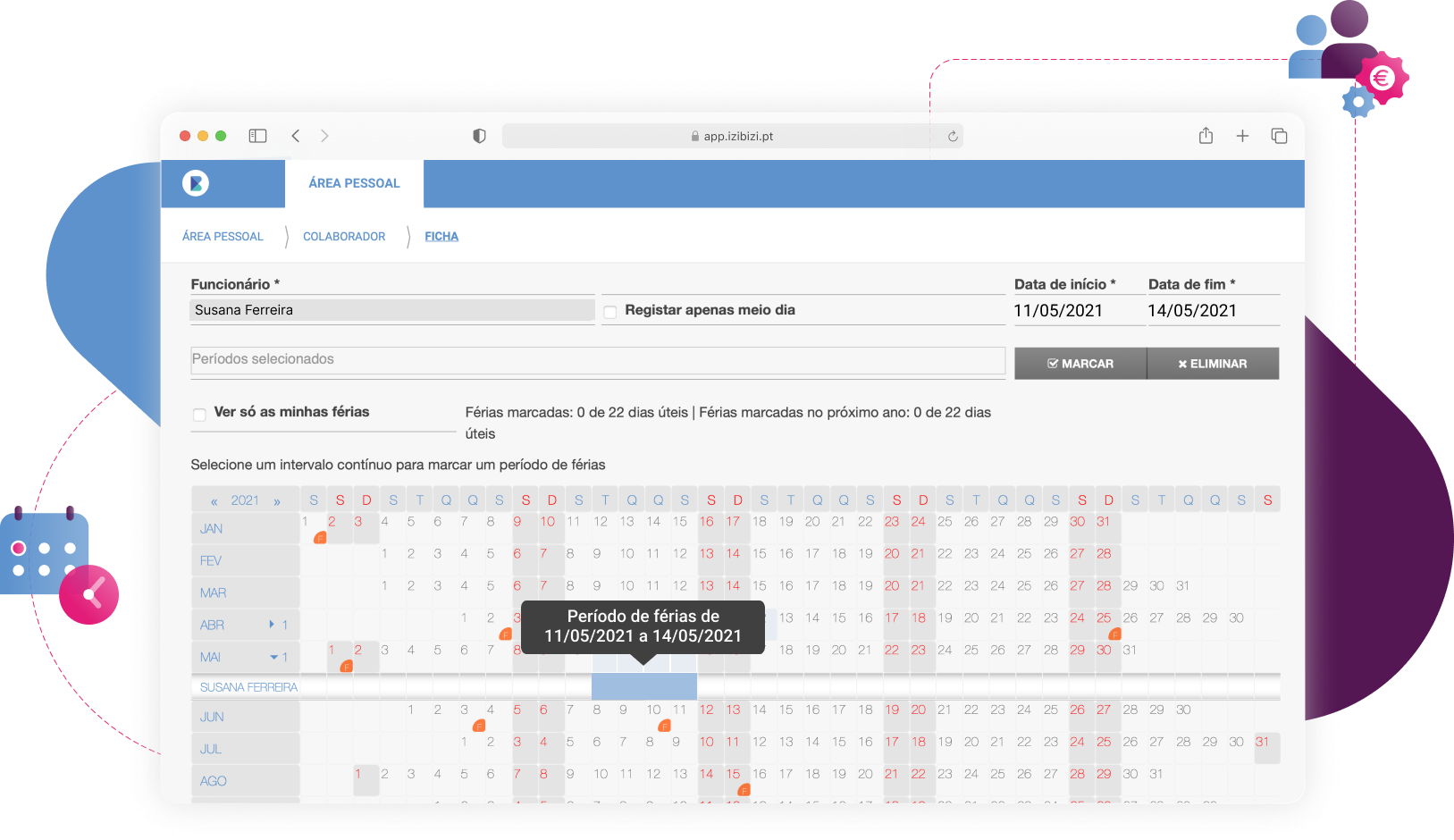This screenshot has height=840, width=1454.
Task: Click the Data de início date field
Action: 1077,311
